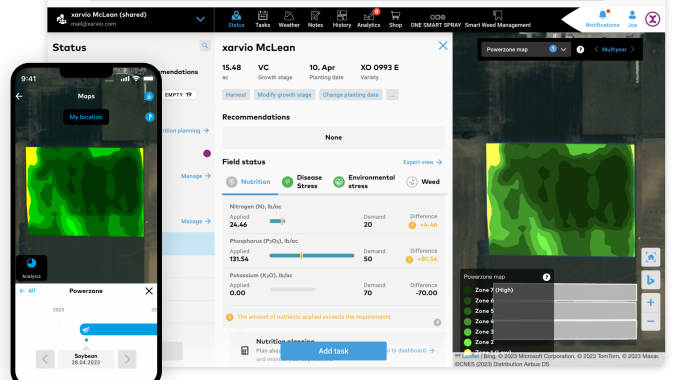This screenshot has height=380, width=675.
Task: Tap the Analysis pie chart button on phone
Action: coord(31,267)
